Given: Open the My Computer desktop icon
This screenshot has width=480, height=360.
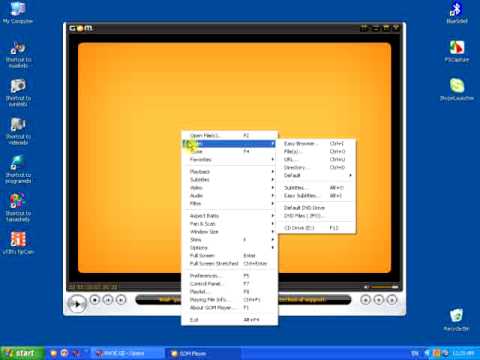Looking at the screenshot, I should (x=18, y=13).
